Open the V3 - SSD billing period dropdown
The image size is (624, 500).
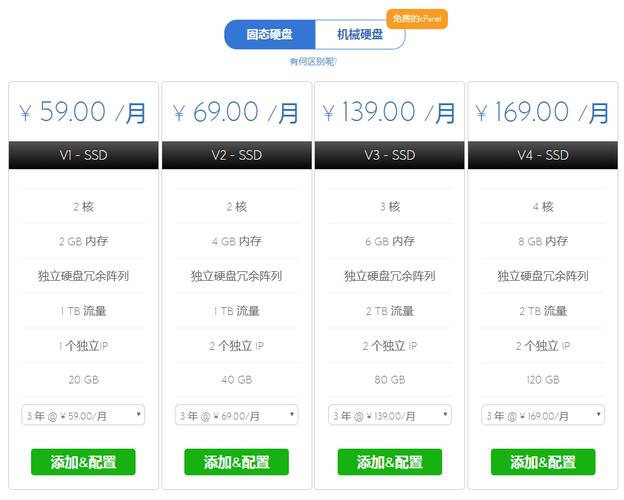(x=390, y=415)
